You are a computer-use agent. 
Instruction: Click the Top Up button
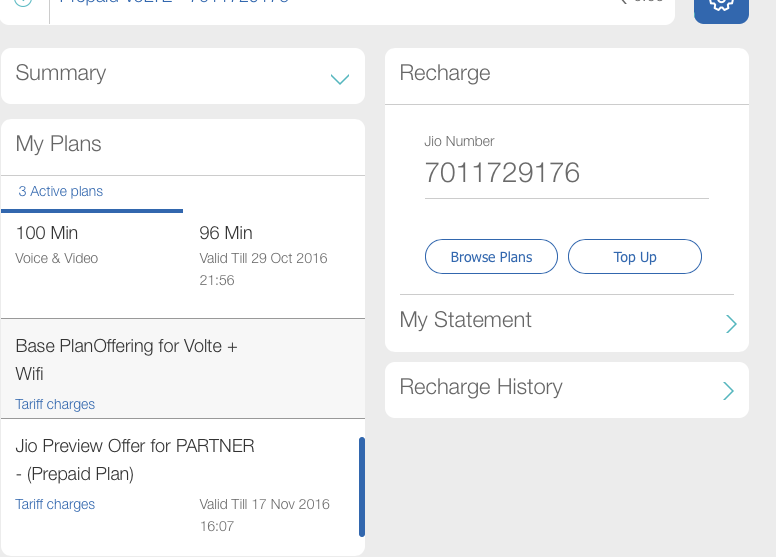[x=634, y=256]
